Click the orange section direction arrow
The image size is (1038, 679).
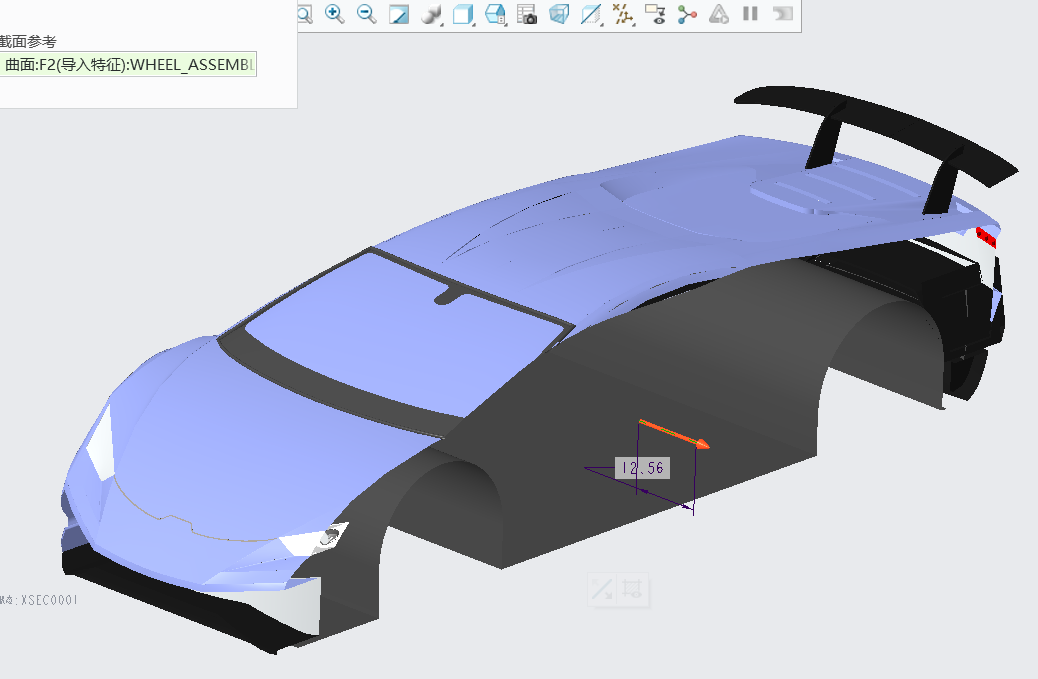pos(674,434)
